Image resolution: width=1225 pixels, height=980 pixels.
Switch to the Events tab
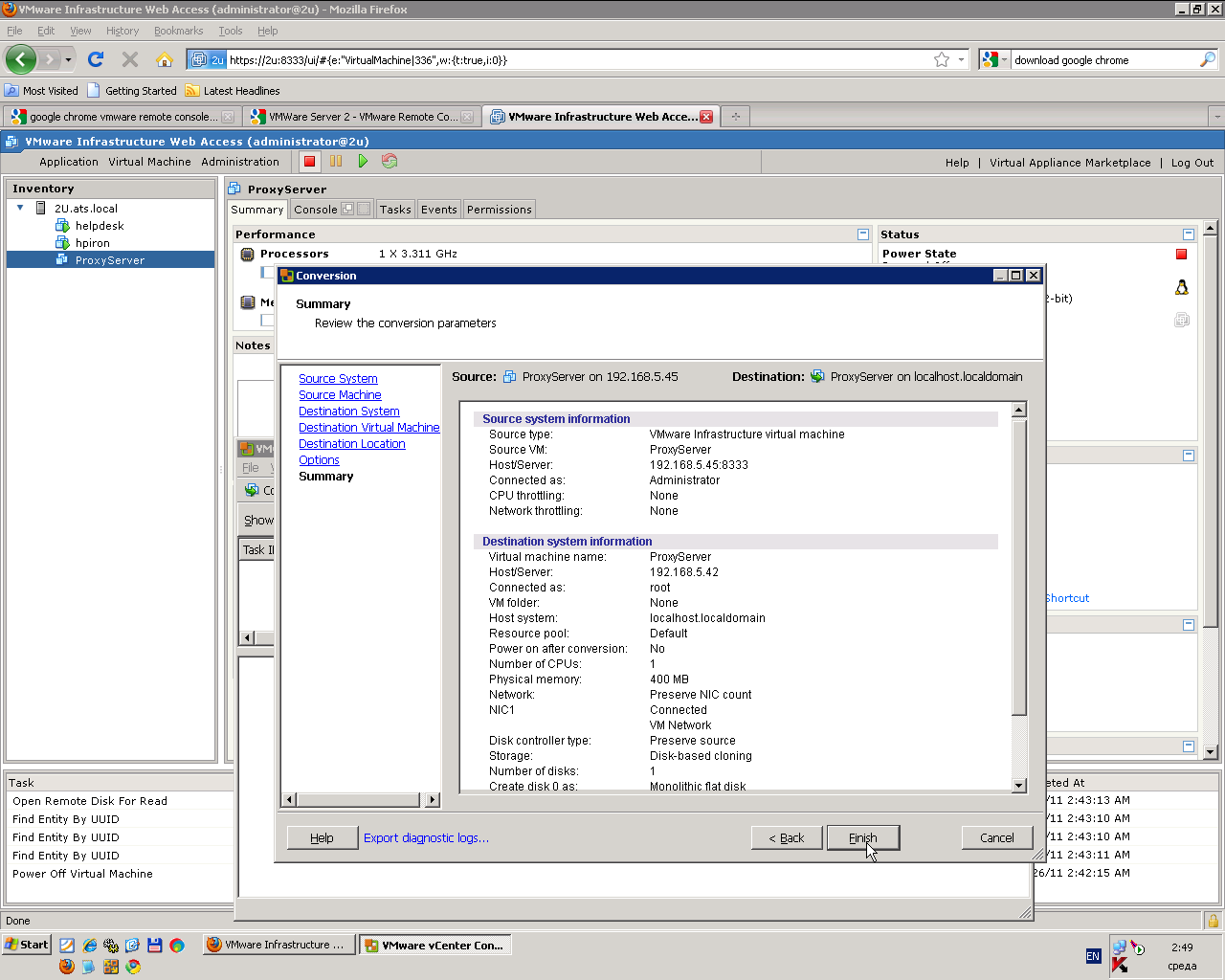(x=439, y=210)
